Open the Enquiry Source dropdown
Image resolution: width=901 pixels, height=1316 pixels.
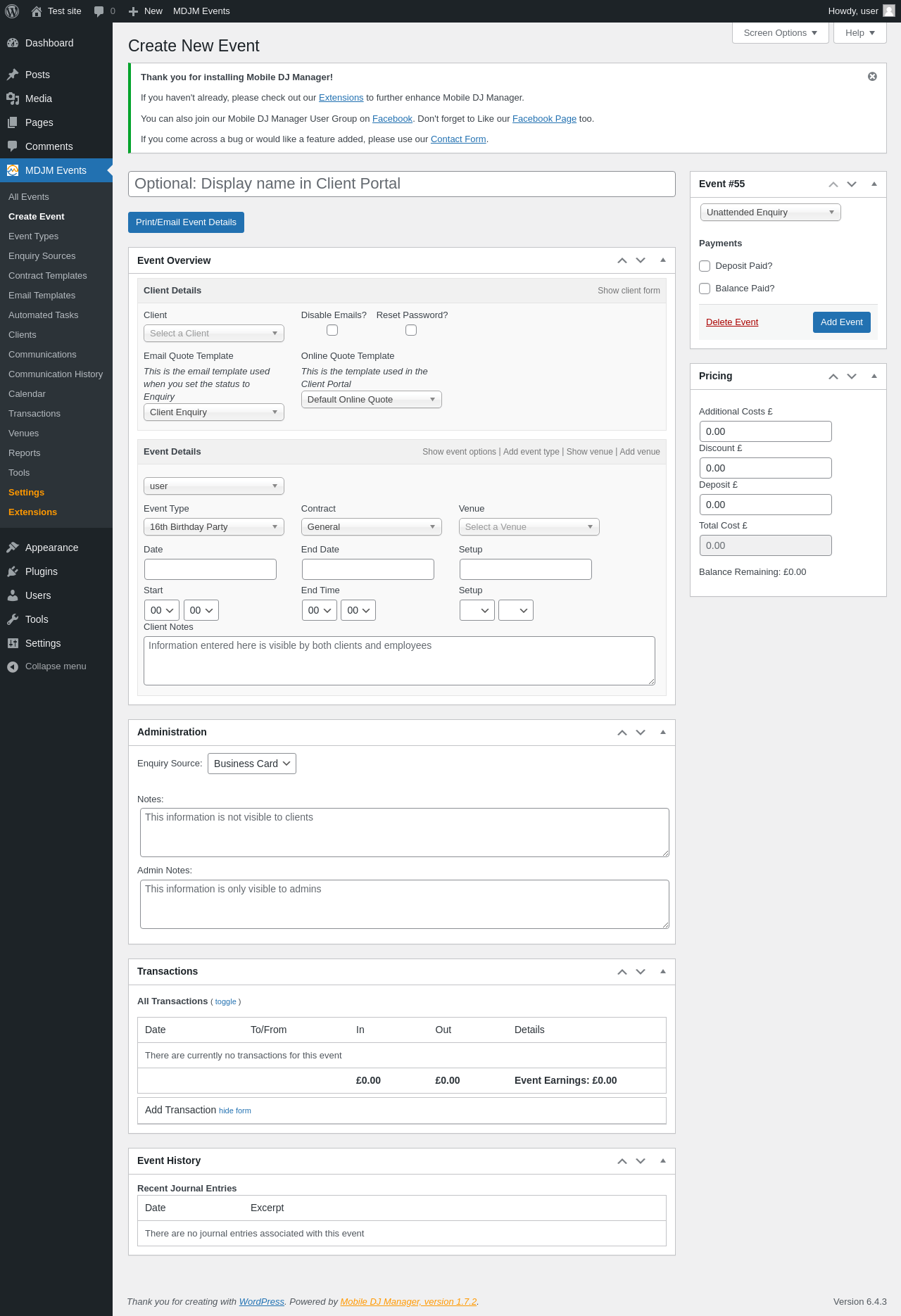click(x=251, y=764)
